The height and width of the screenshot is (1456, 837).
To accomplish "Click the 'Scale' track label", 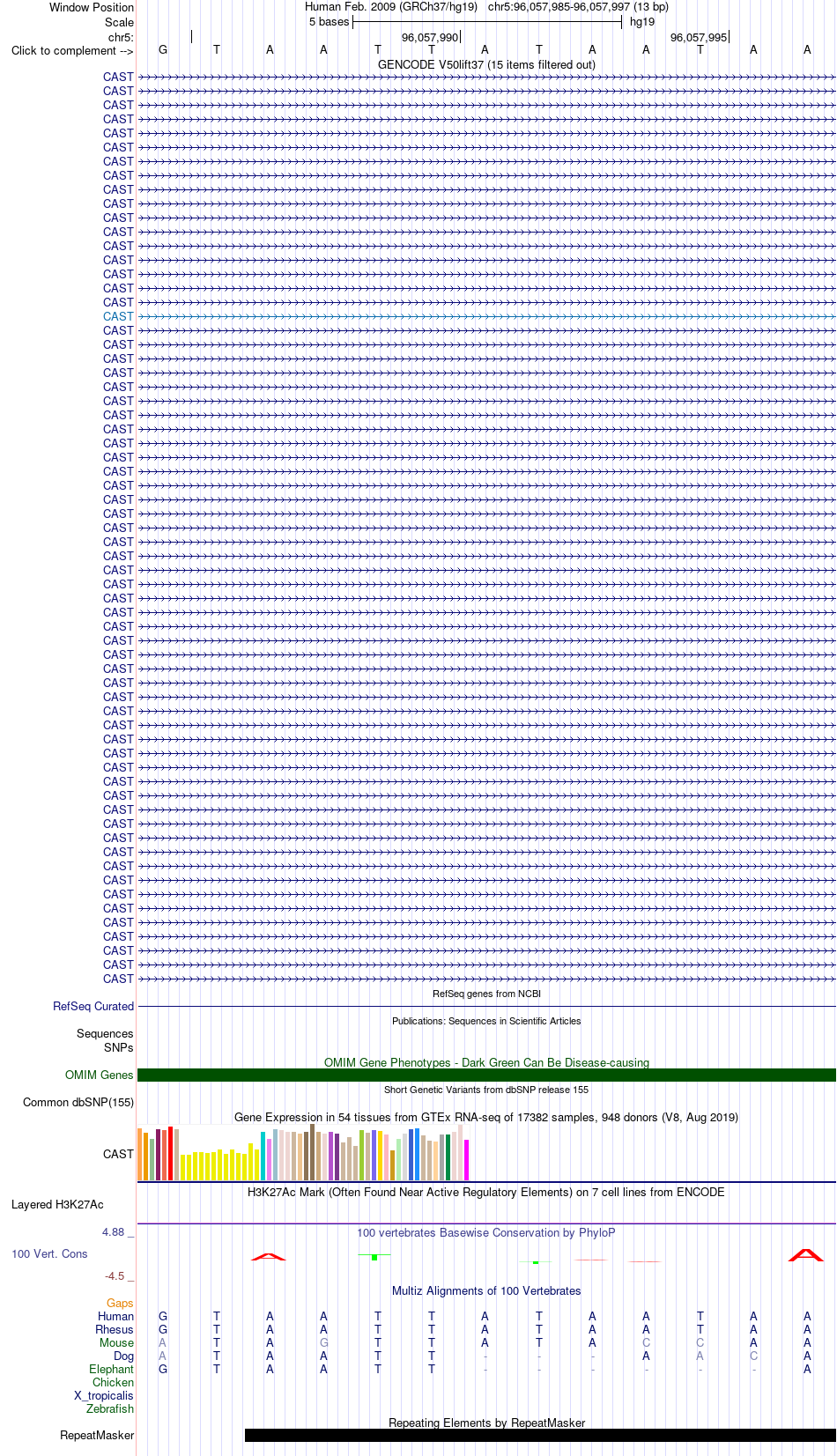I will (119, 22).
